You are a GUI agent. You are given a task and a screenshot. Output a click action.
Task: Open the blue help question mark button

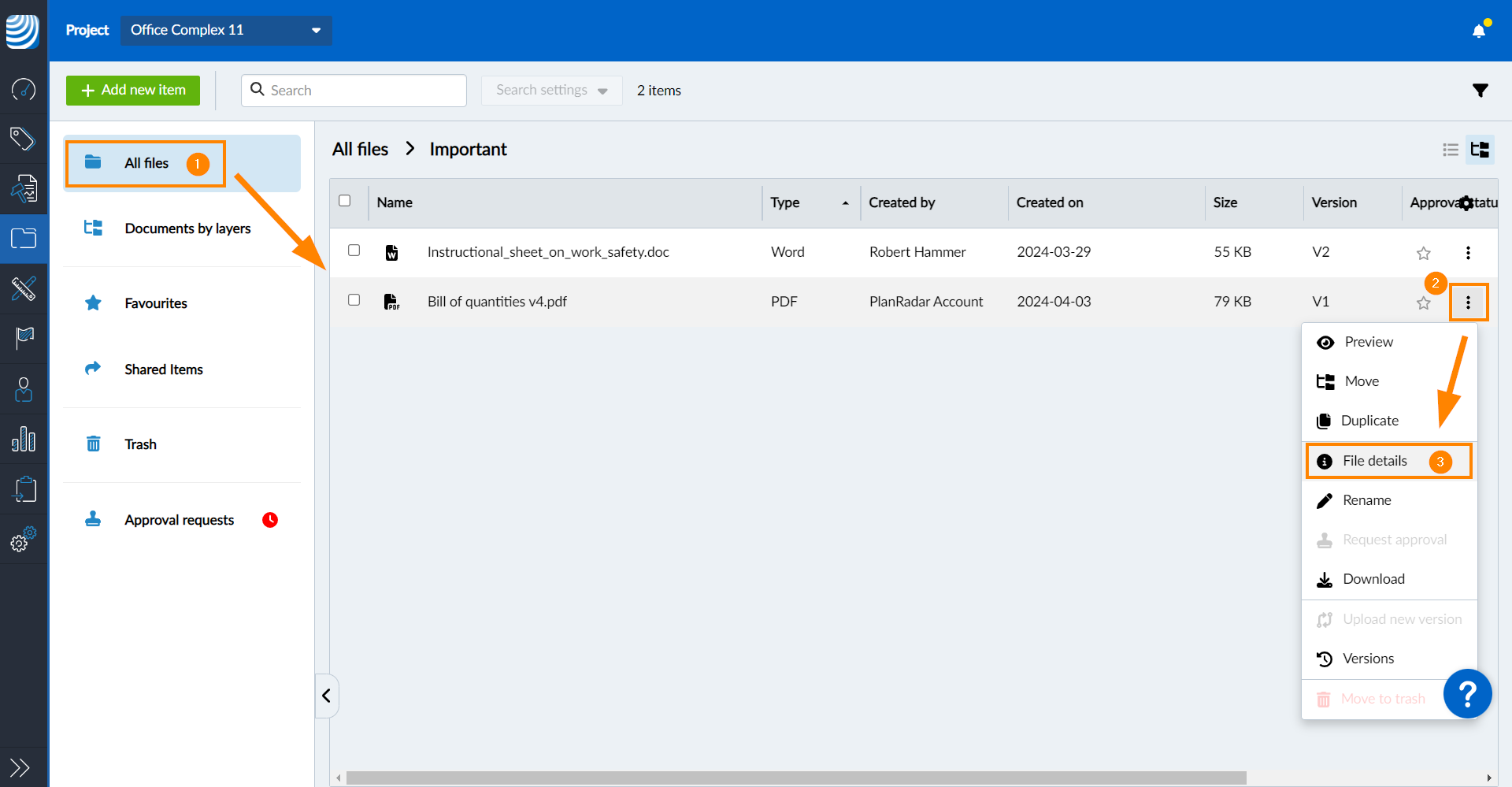click(1468, 694)
